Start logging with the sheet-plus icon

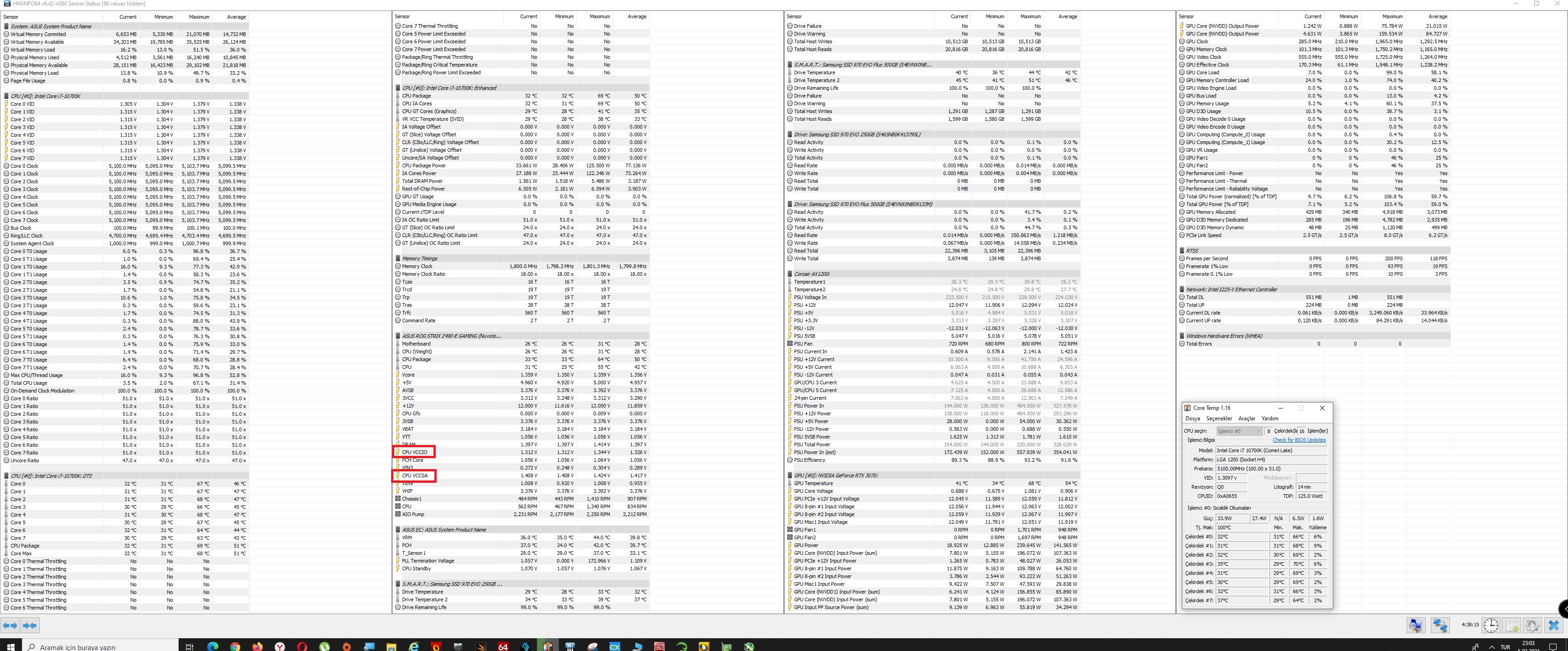pyautogui.click(x=1512, y=625)
